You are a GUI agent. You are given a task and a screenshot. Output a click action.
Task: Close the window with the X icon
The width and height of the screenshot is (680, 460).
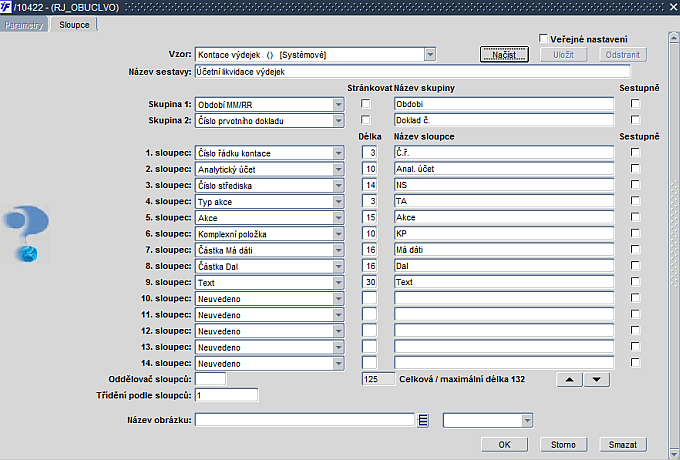coord(673,7)
